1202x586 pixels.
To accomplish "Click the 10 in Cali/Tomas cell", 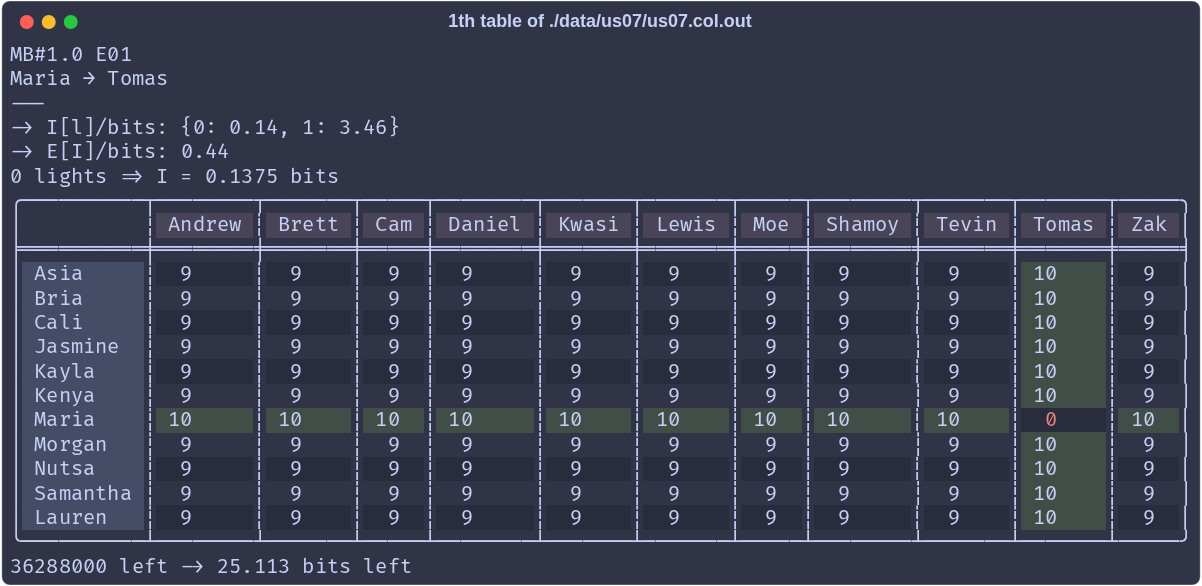I will pos(1045,322).
